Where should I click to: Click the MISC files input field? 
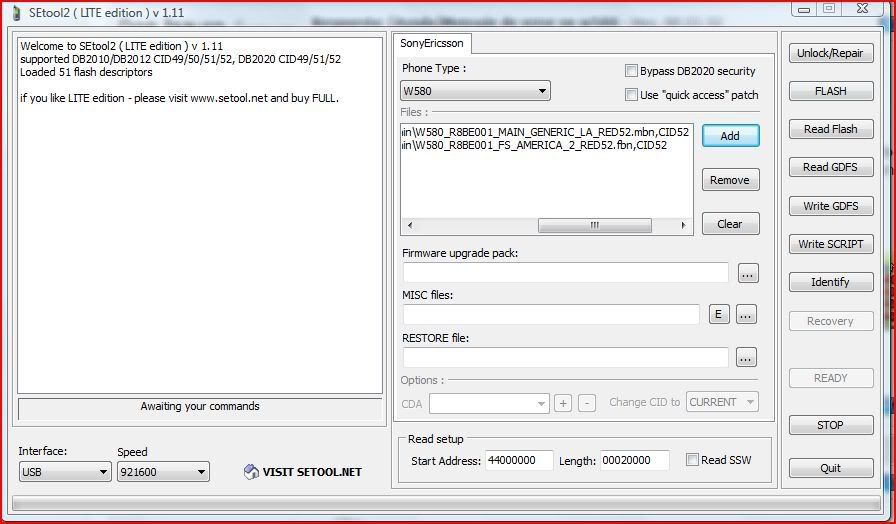[551, 314]
